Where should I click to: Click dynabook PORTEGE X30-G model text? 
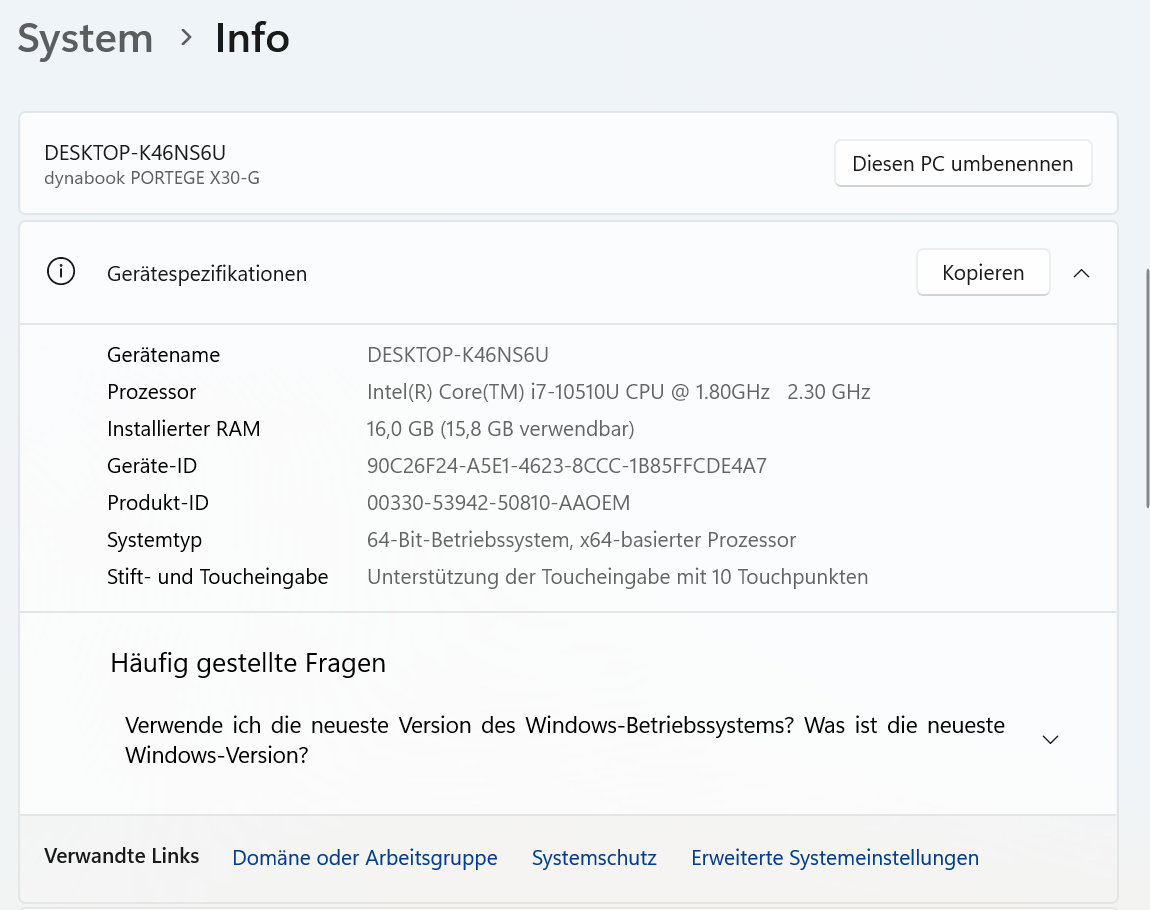(x=152, y=178)
